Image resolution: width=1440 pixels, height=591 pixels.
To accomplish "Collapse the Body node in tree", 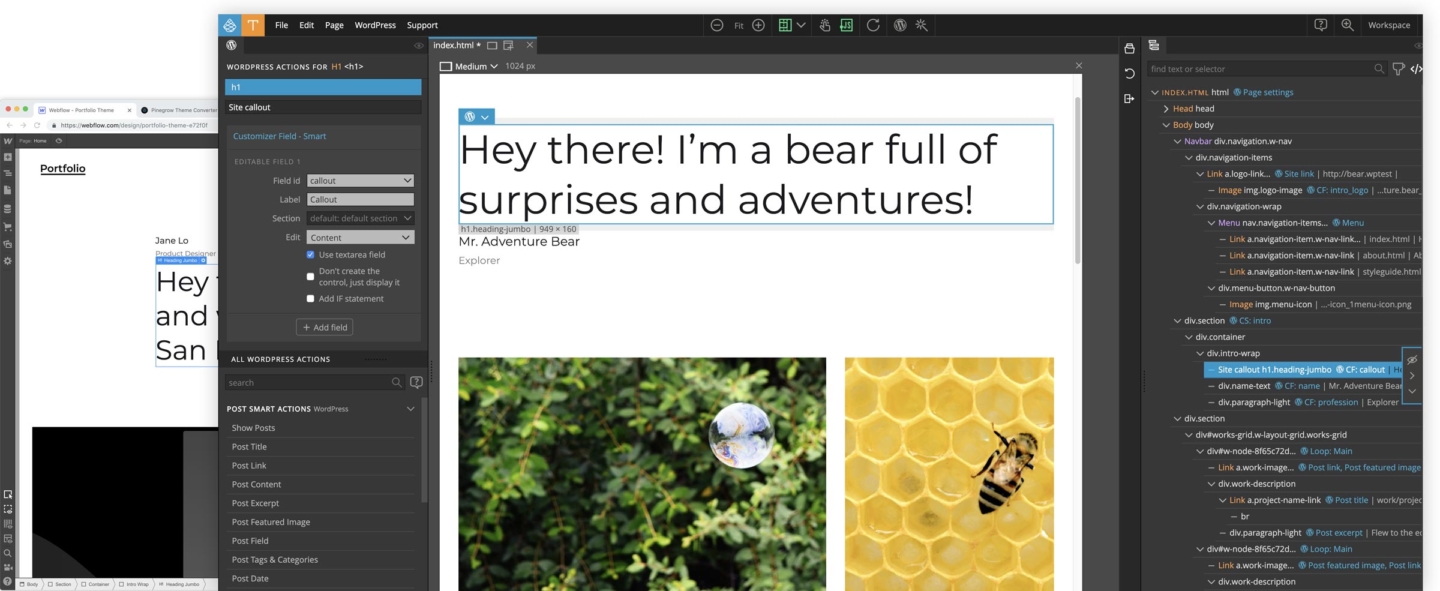I will (1166, 125).
